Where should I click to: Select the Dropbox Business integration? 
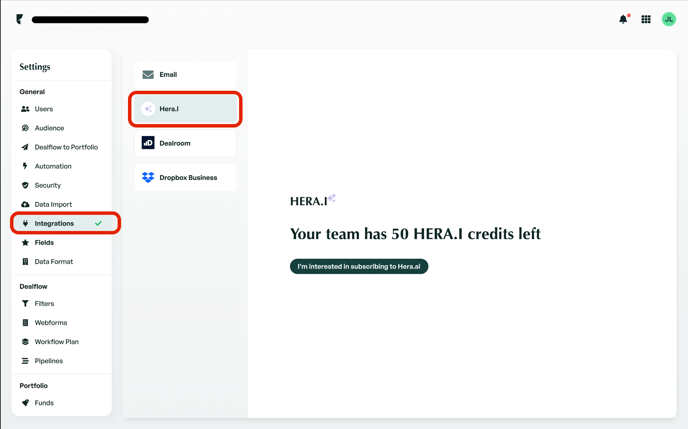click(185, 177)
